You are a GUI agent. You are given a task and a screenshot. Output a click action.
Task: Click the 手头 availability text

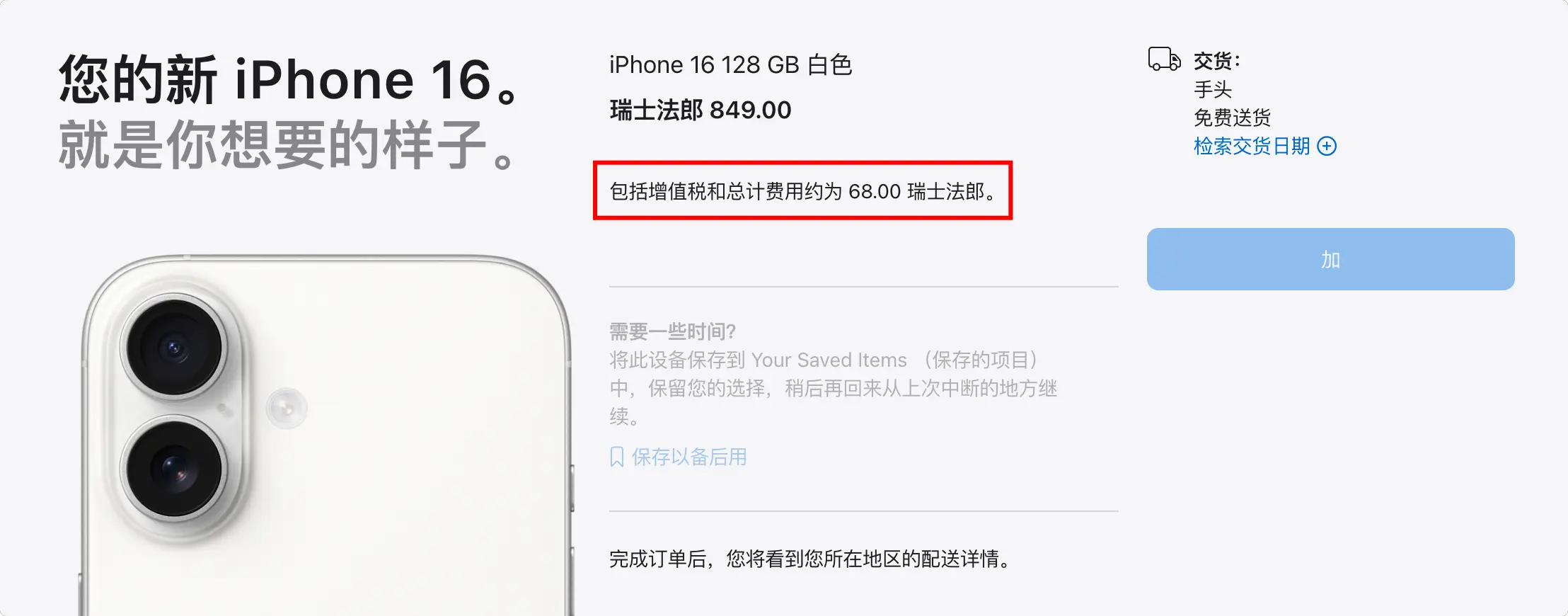coord(1213,90)
